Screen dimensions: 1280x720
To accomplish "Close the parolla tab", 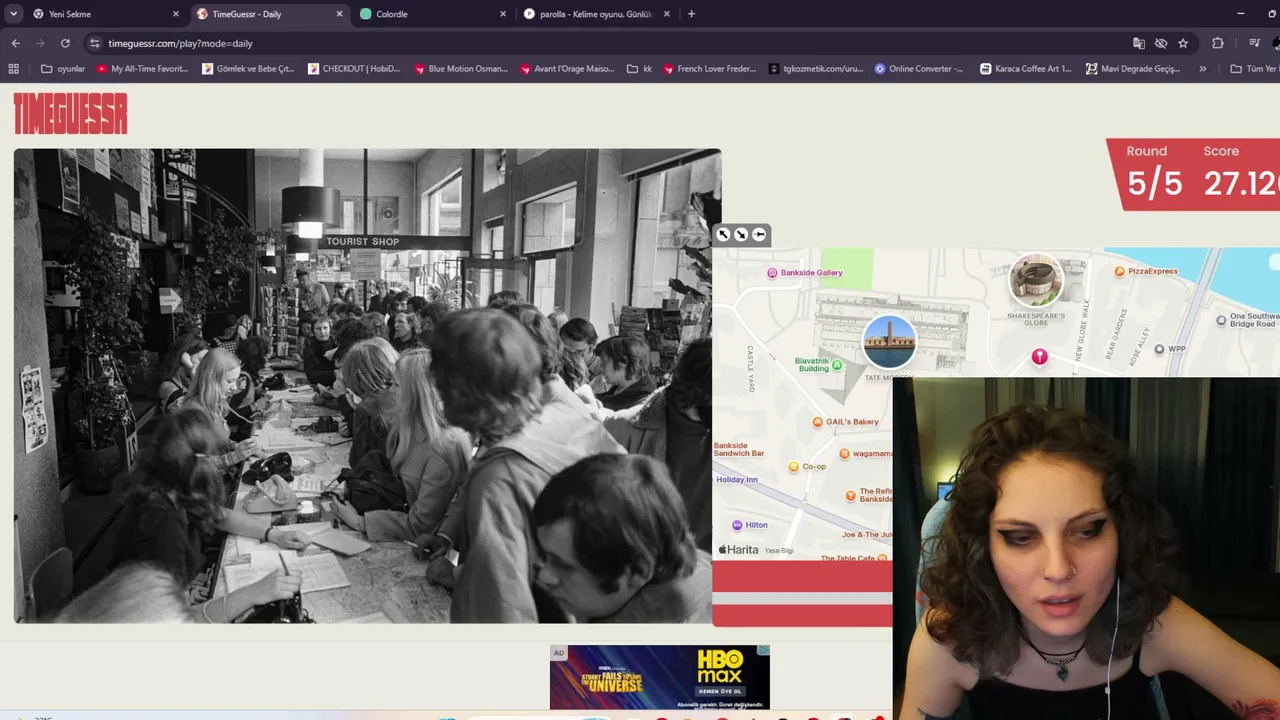I will pyautogui.click(x=667, y=14).
